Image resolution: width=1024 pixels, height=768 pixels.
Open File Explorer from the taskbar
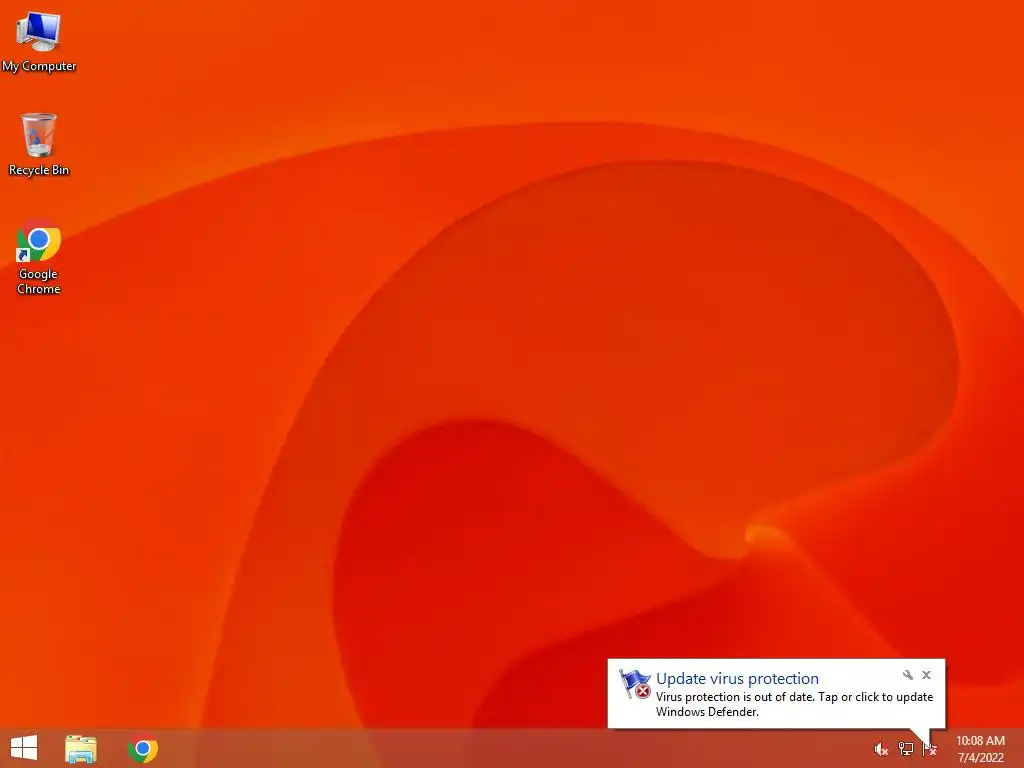point(81,748)
